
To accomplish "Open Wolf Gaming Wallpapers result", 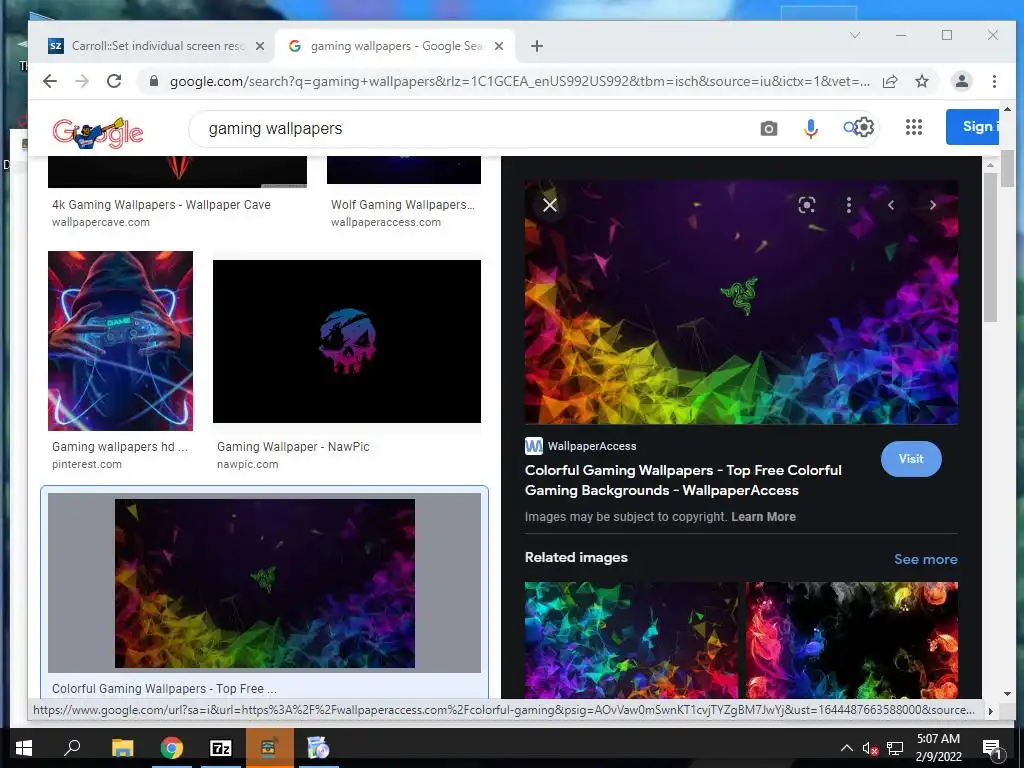I will (x=403, y=204).
